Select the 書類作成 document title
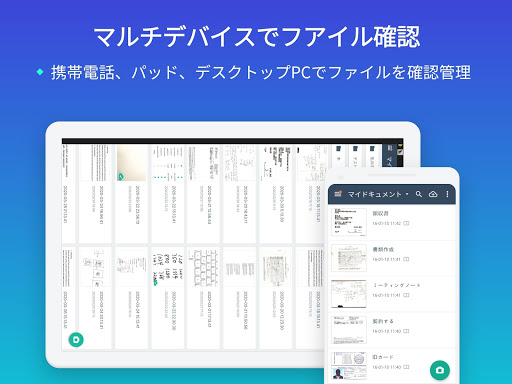The width and height of the screenshot is (512, 384). 383,249
